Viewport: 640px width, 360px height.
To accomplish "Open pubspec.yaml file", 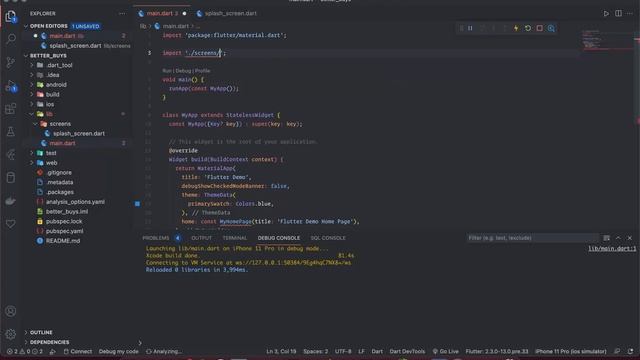I will coord(64,231).
